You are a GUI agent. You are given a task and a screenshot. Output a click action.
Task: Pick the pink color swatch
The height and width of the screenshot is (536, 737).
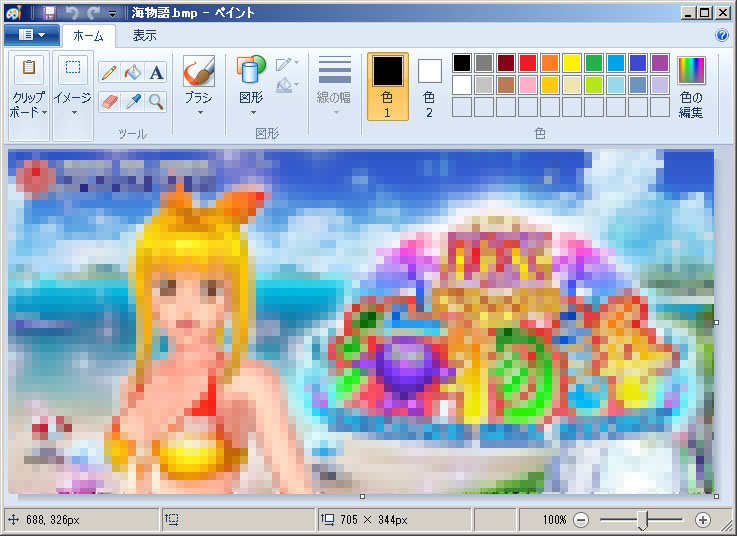(528, 85)
